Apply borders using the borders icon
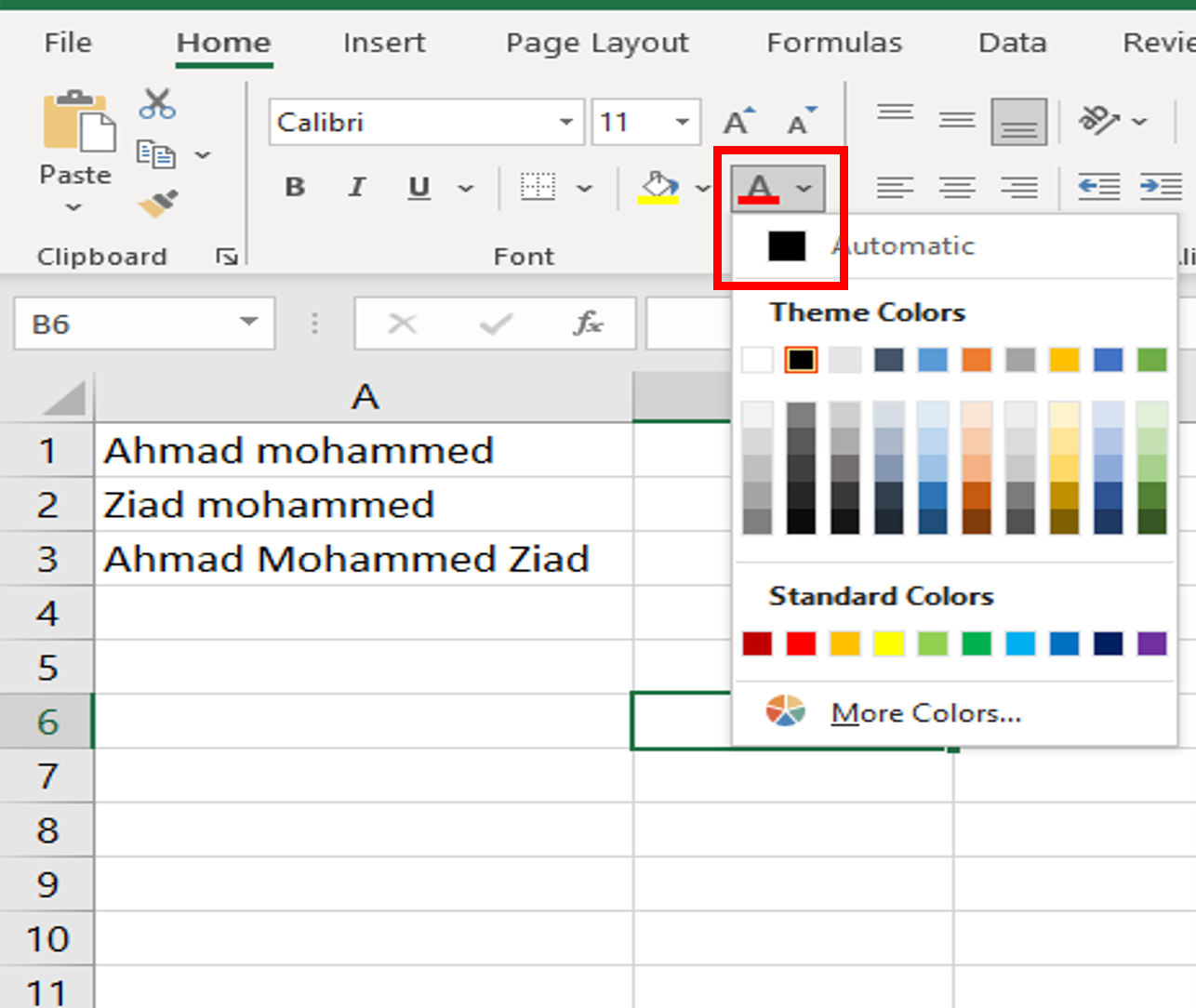The image size is (1196, 1008). (538, 187)
